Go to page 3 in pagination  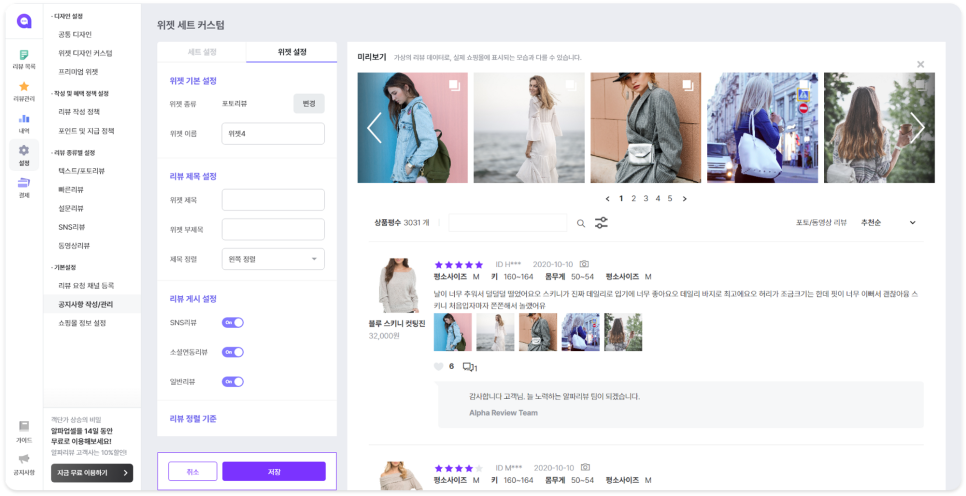point(646,198)
